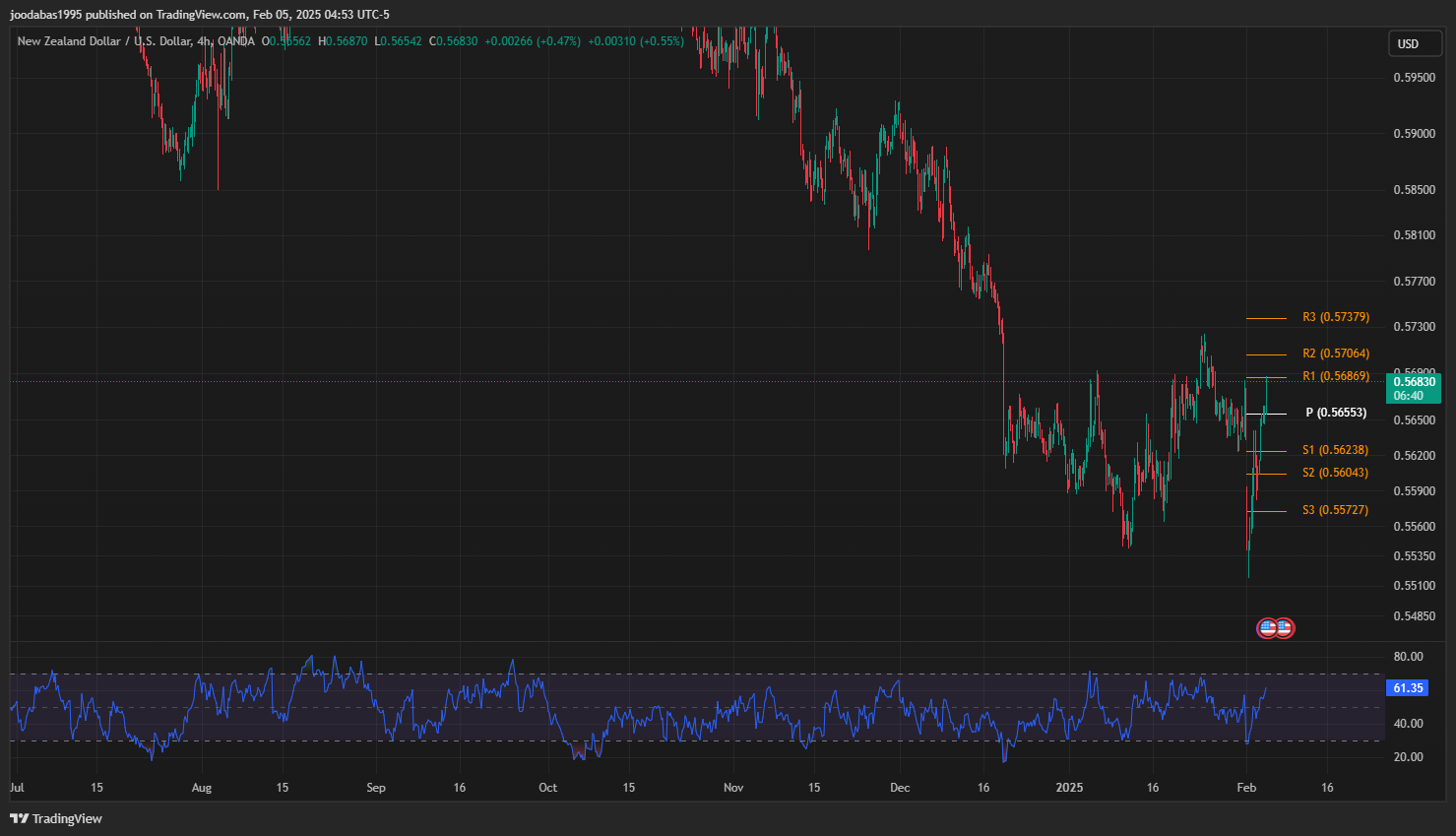This screenshot has width=1456, height=836.
Task: Click the 80.00 level on RSI scale
Action: click(x=1408, y=657)
